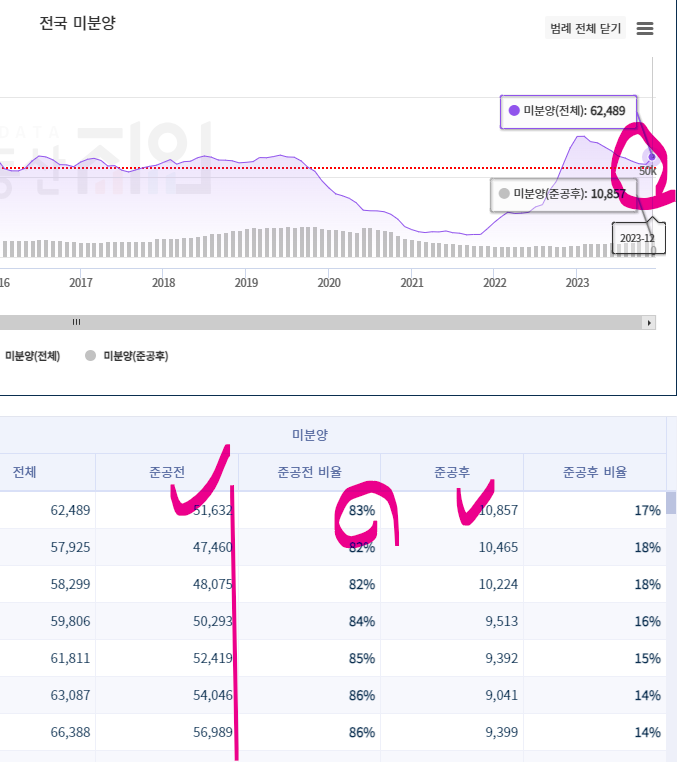Click the 2019 axis label

pos(246,282)
